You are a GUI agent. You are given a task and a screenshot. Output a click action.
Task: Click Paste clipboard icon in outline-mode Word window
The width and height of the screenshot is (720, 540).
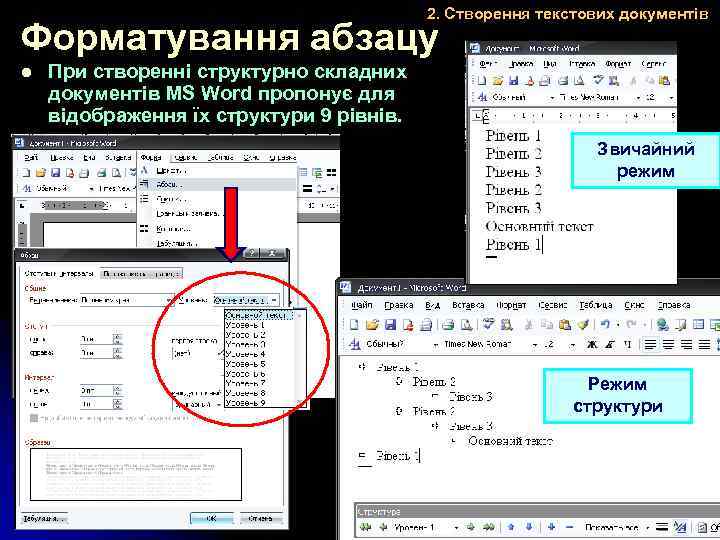(565, 325)
